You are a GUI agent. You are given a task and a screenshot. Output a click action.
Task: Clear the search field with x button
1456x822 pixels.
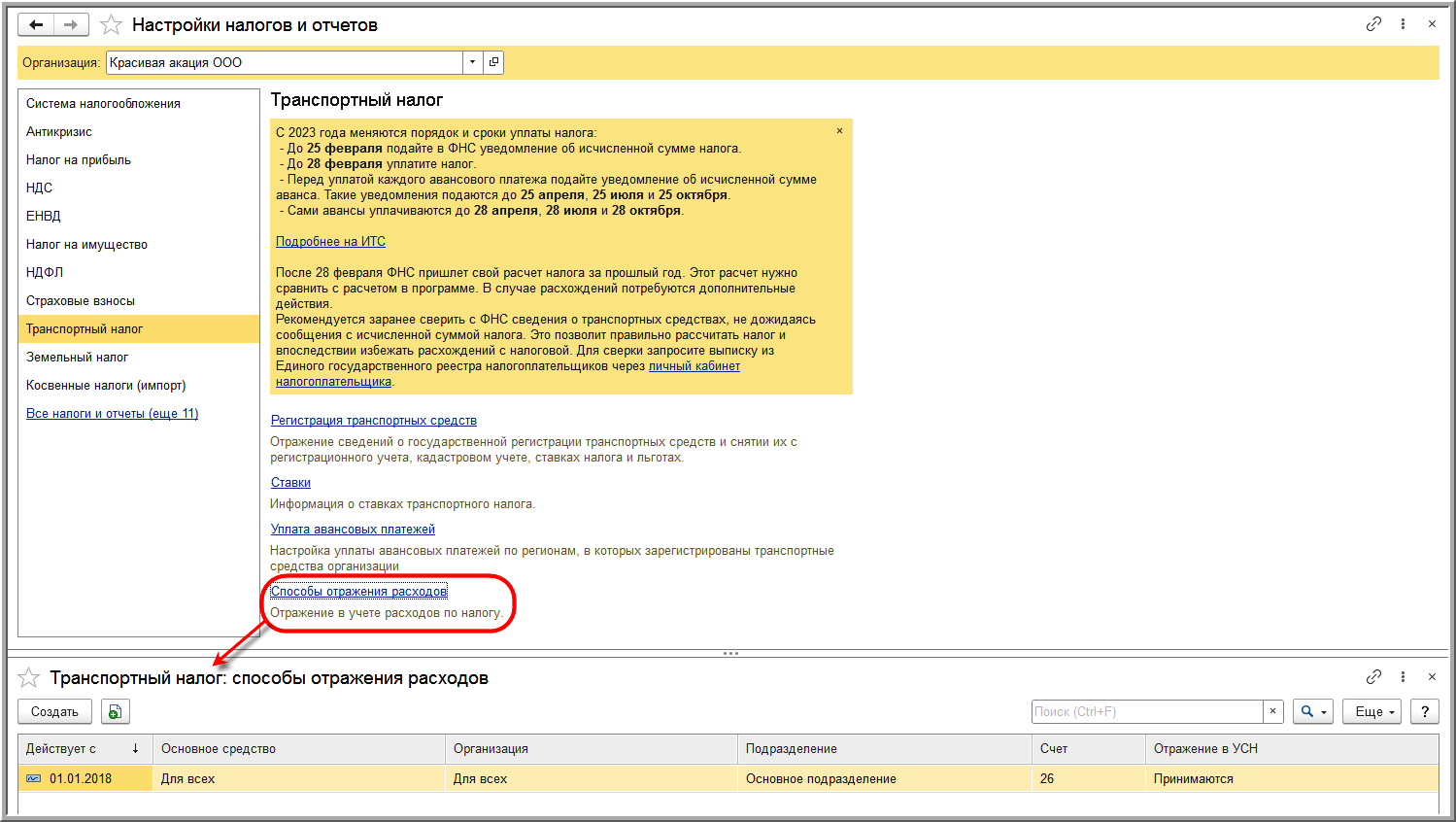click(x=1273, y=711)
